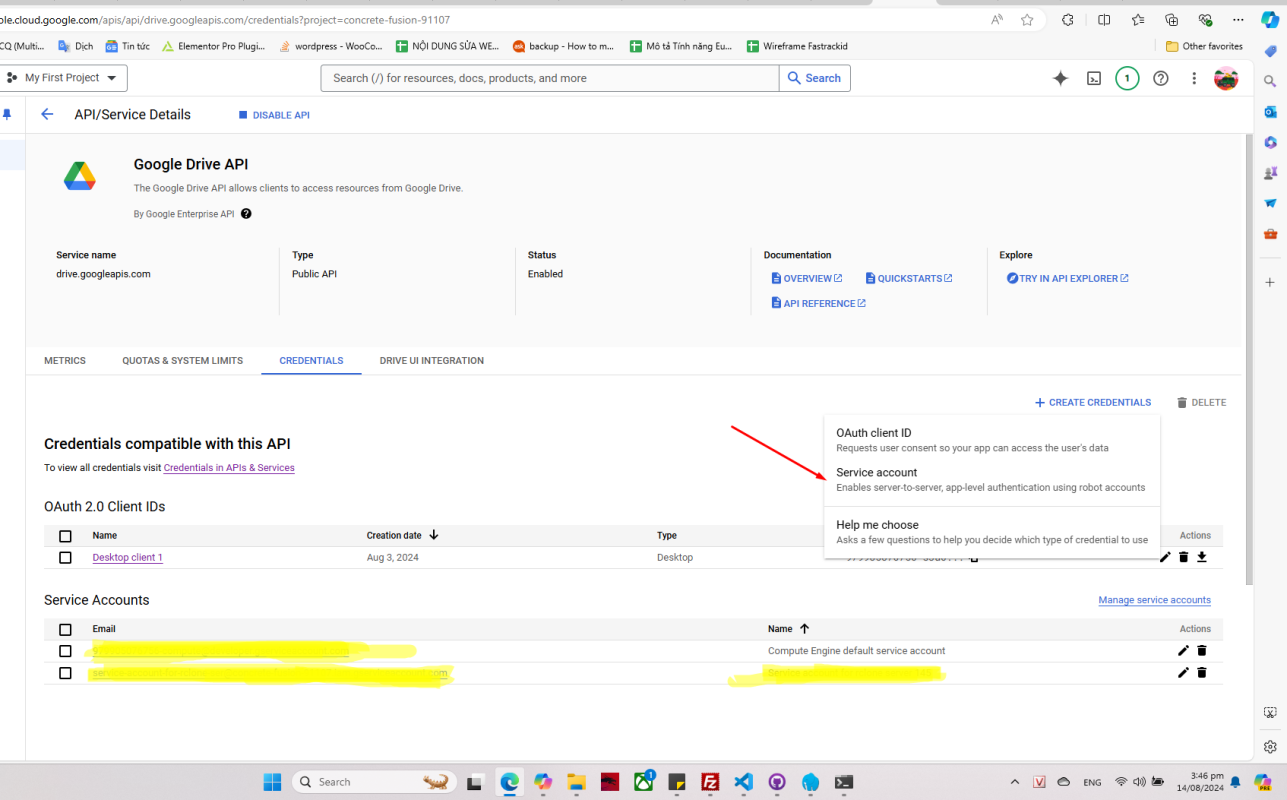The width and height of the screenshot is (1287, 800).
Task: Open the API Overview documentation link
Action: tap(807, 278)
